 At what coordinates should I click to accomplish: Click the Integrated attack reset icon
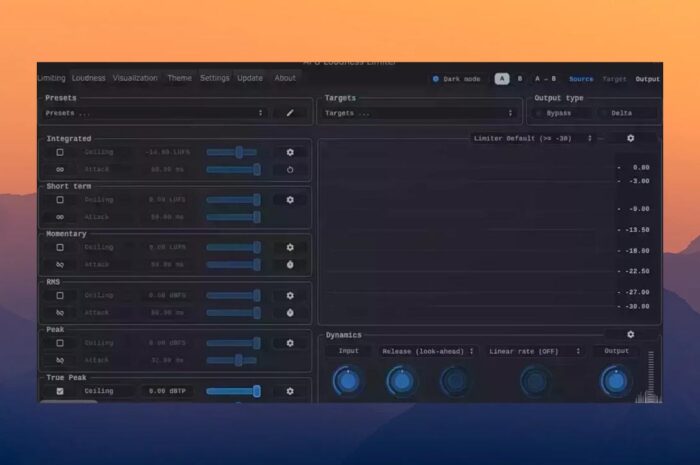(290, 170)
